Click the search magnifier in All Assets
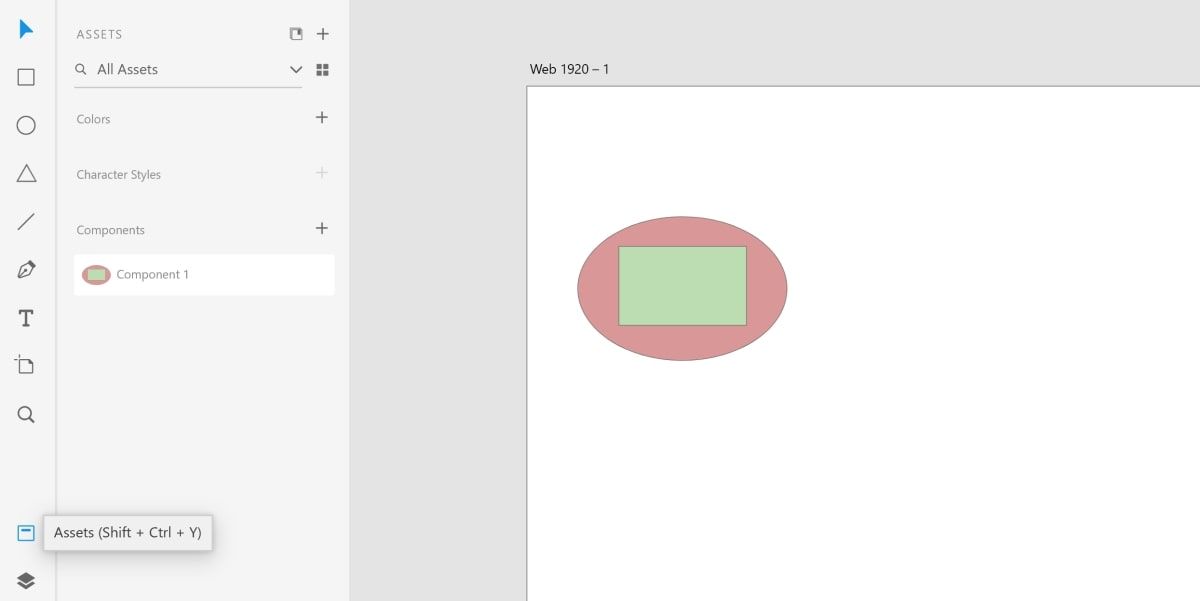The width and height of the screenshot is (1200, 601). coord(82,70)
